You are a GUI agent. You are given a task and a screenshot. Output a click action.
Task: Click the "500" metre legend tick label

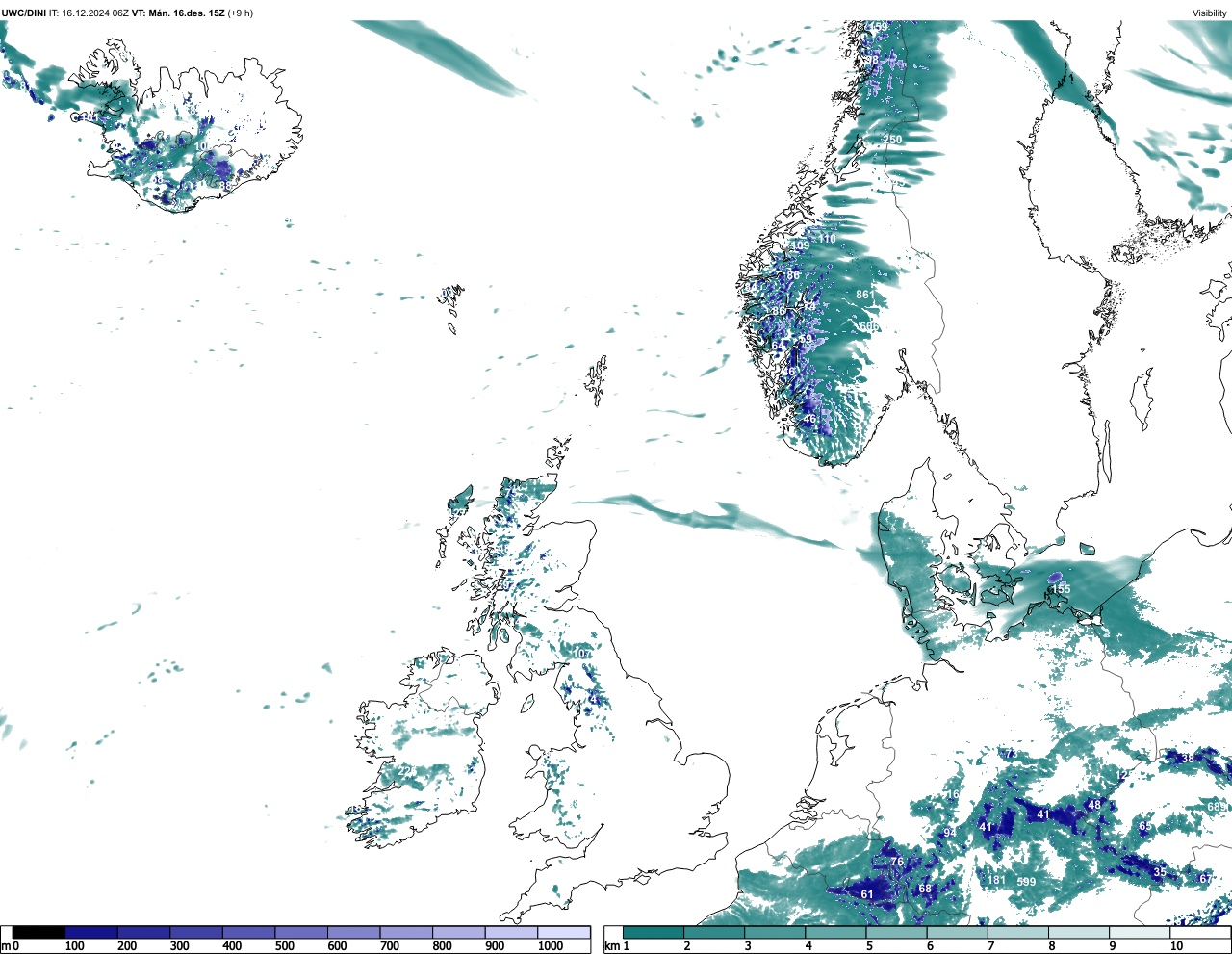285,946
